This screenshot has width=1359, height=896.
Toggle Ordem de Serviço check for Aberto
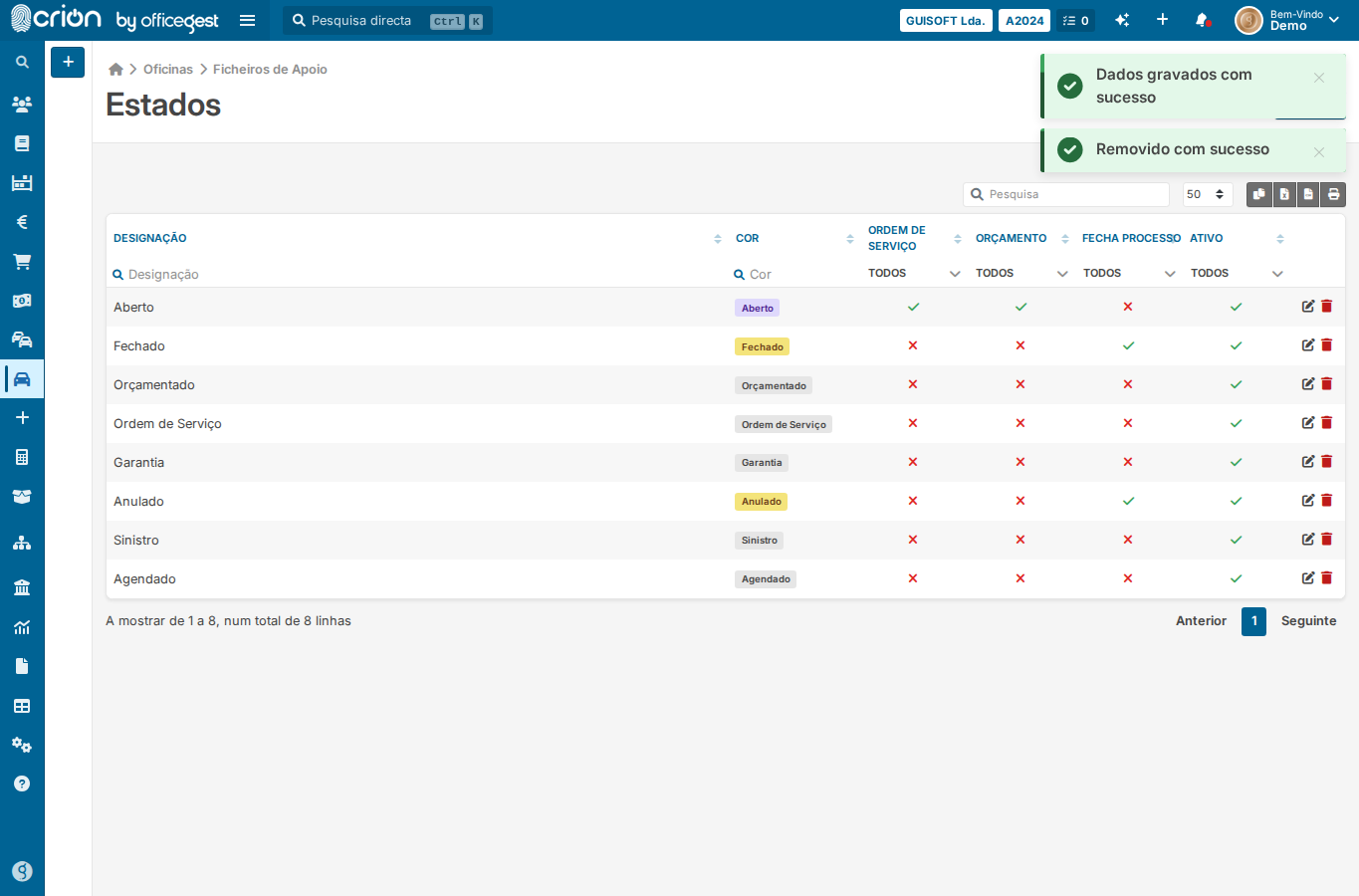(x=913, y=307)
